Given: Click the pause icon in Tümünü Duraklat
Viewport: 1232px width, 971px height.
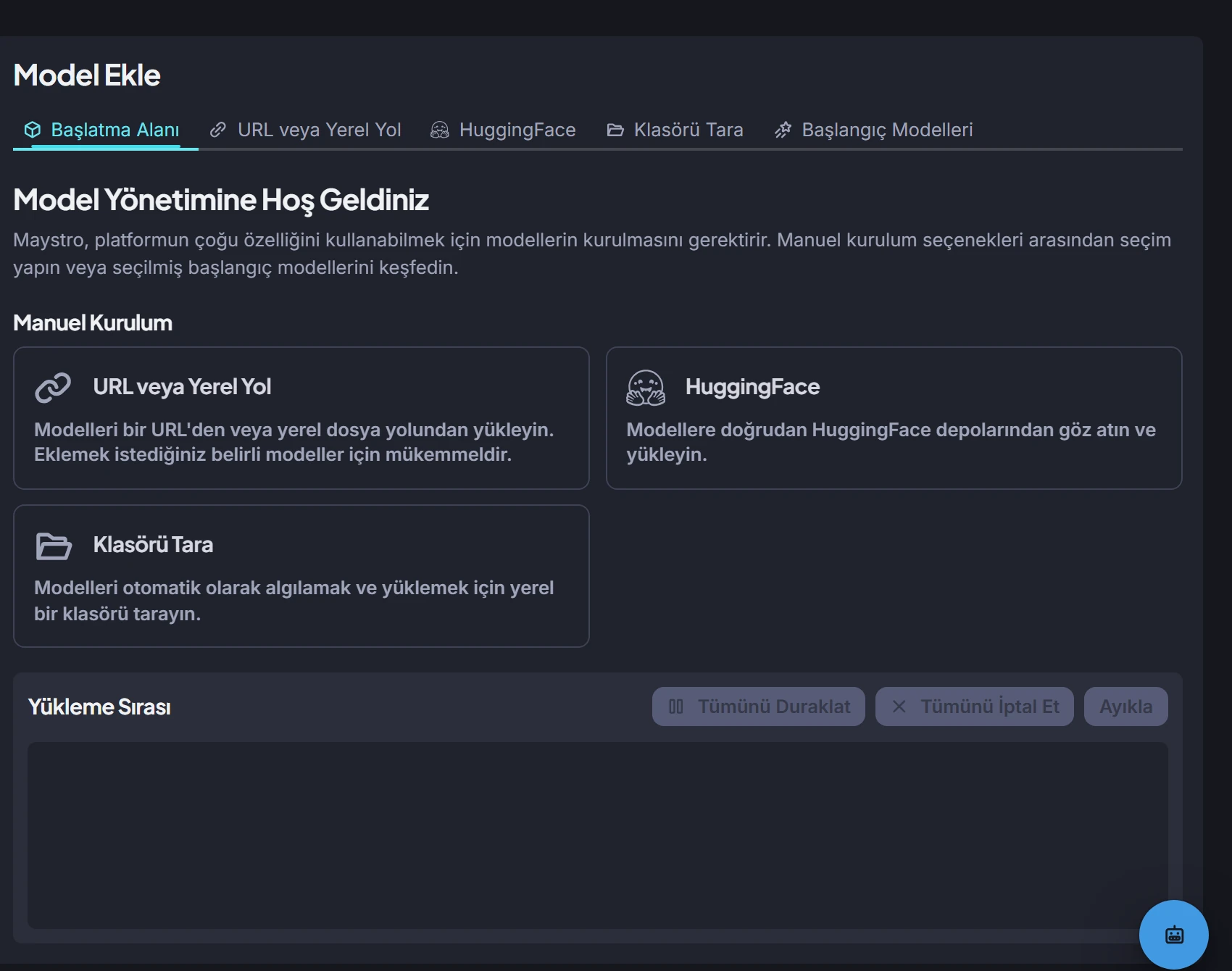Looking at the screenshot, I should (x=676, y=707).
